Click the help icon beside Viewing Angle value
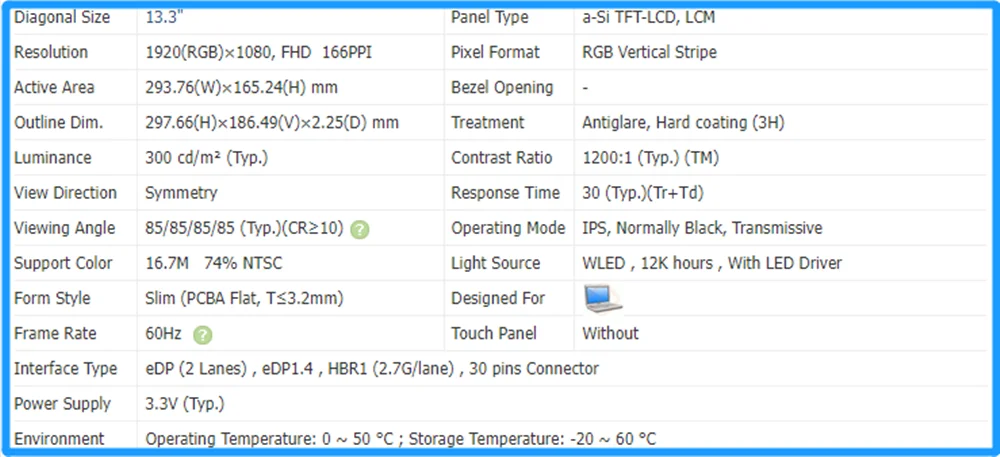The height and width of the screenshot is (457, 1000). click(x=360, y=229)
